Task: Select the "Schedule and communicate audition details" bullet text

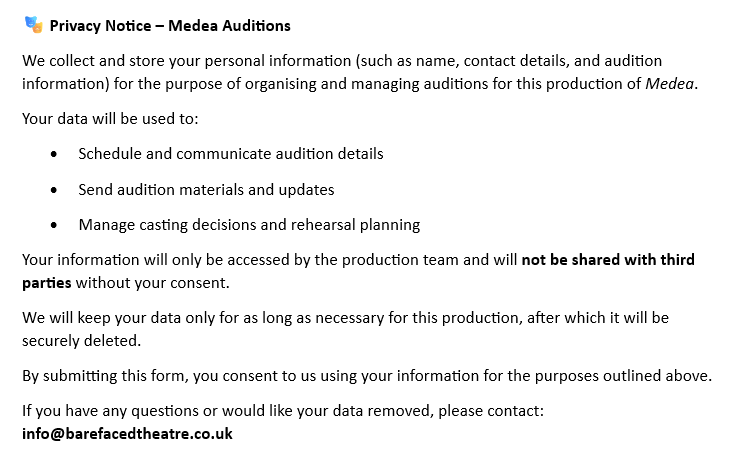Action: click(x=230, y=154)
